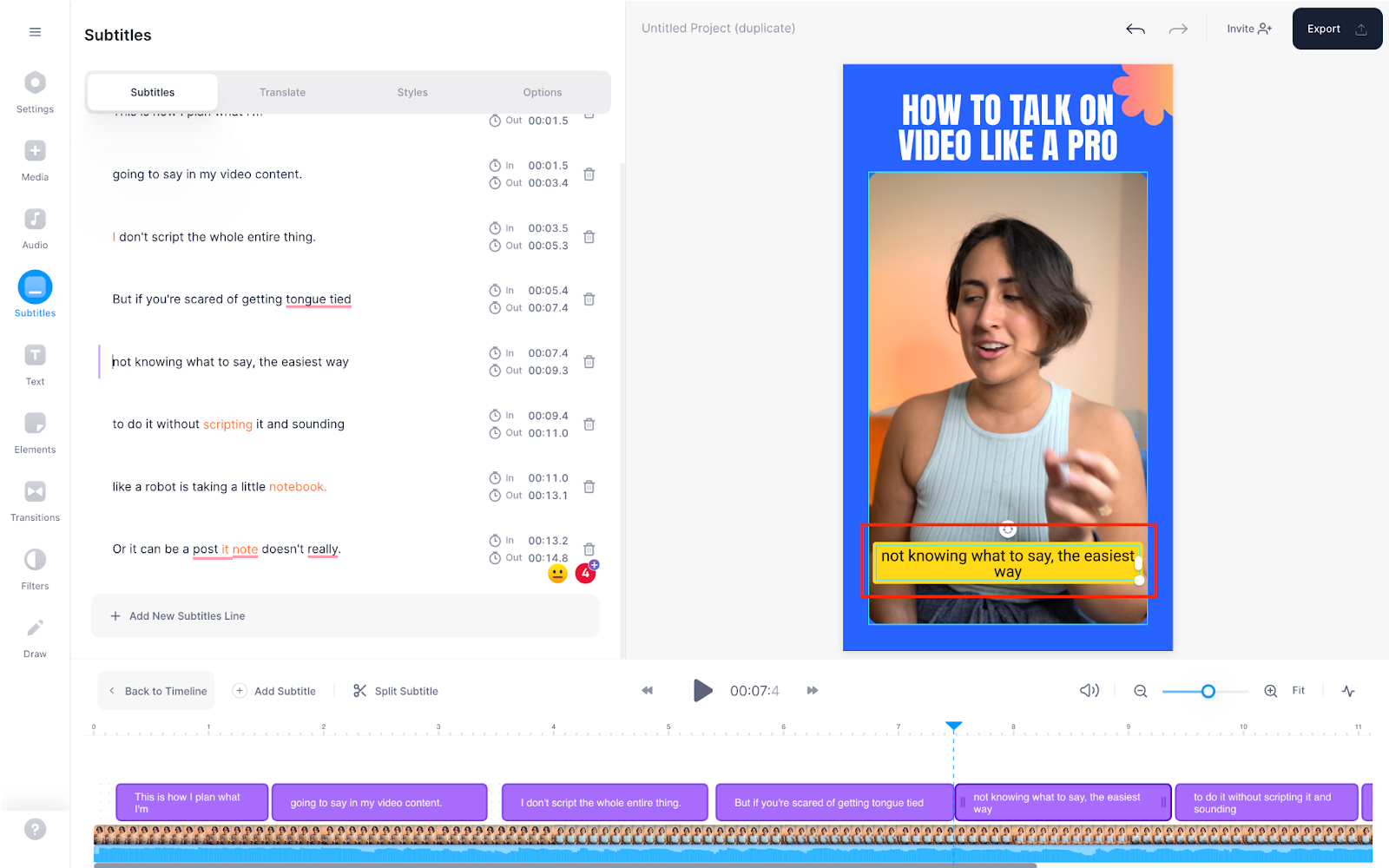The height and width of the screenshot is (868, 1389).
Task: Delete the 'But if you're scared' subtitle line
Action: point(589,299)
